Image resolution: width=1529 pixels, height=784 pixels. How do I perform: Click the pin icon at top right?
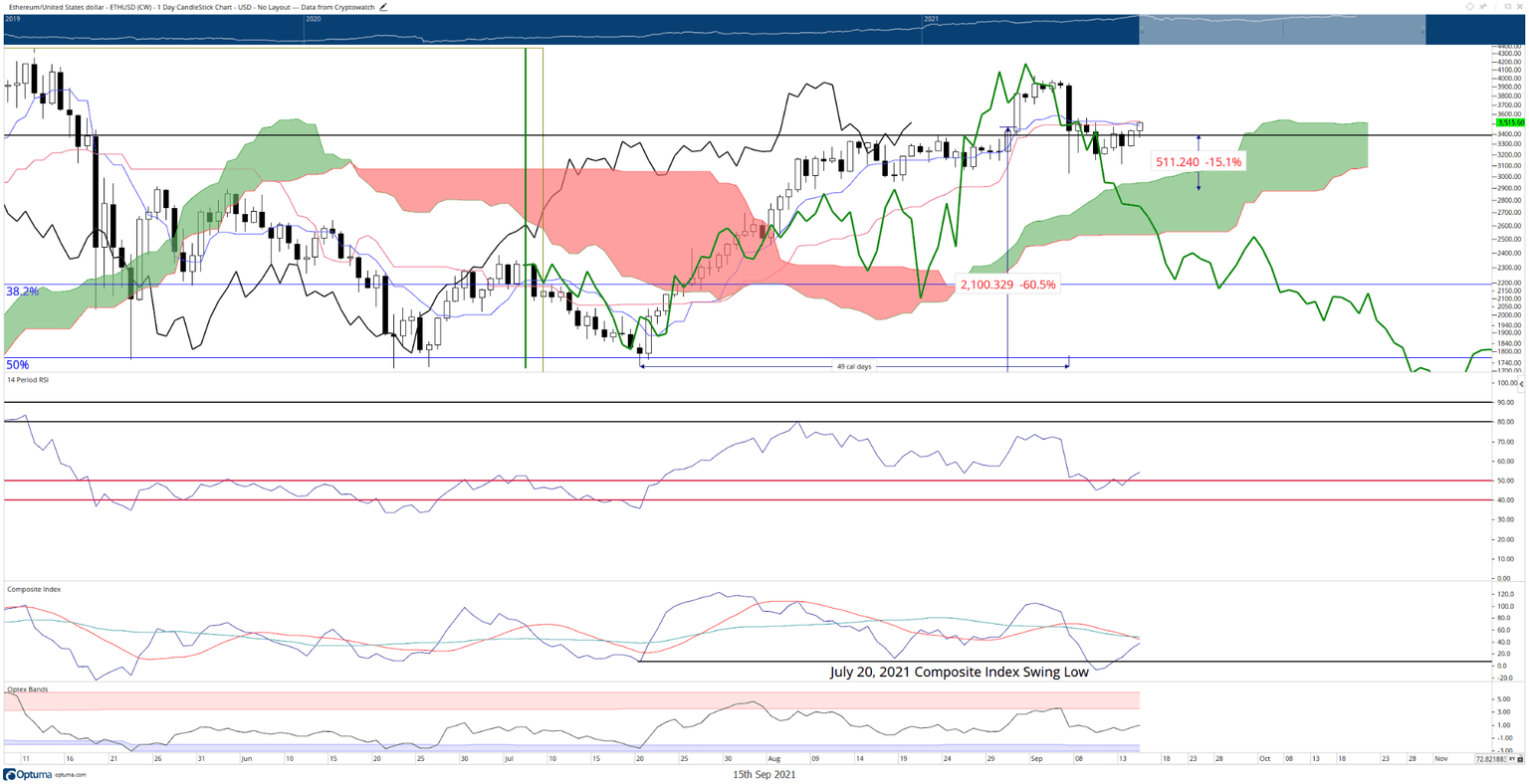1483,7
